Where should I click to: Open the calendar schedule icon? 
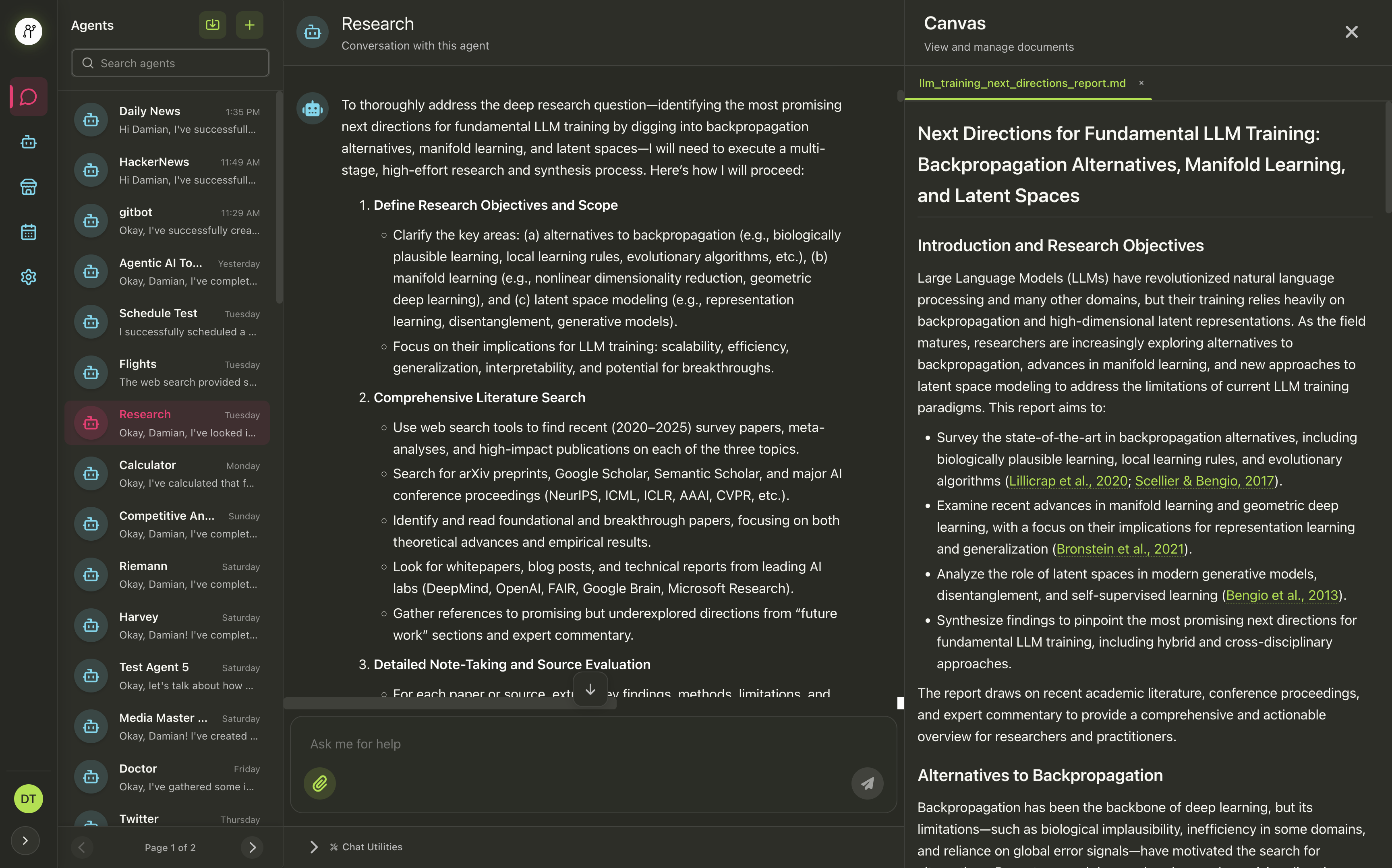pyautogui.click(x=28, y=232)
